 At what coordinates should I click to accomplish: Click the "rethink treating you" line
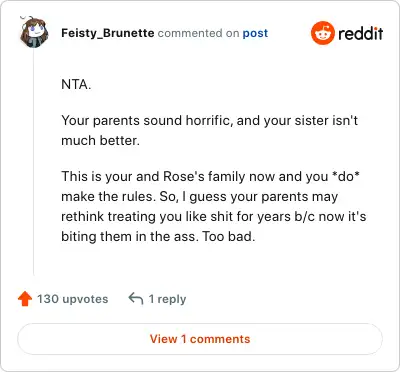click(214, 216)
